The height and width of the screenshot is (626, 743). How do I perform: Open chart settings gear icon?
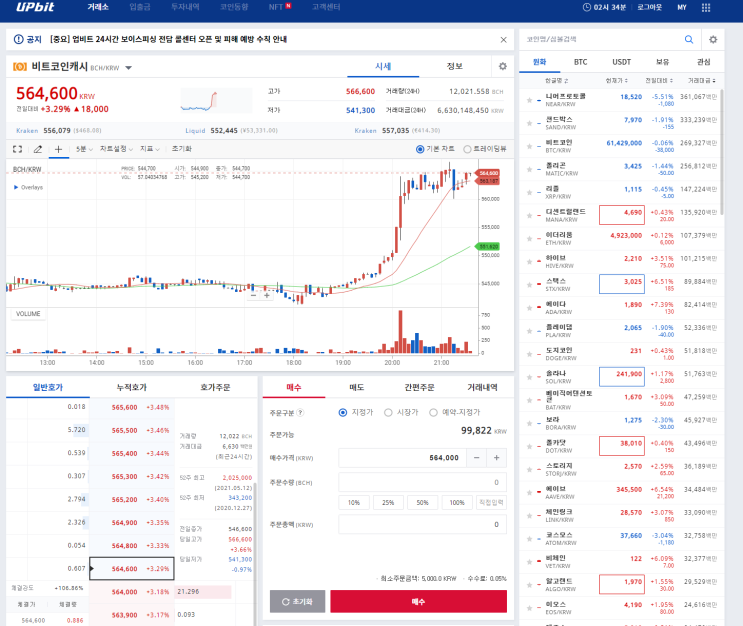tap(503, 66)
